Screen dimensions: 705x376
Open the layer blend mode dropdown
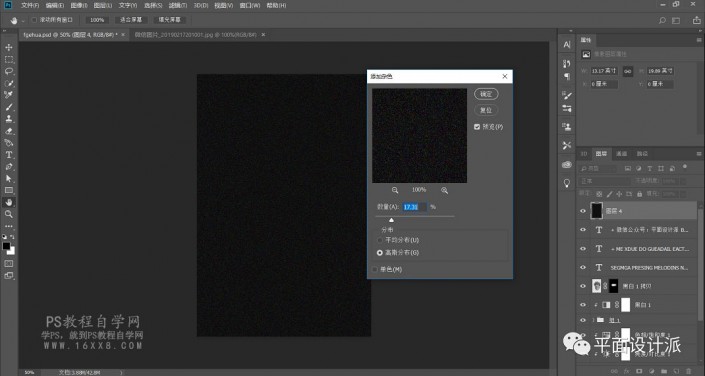(x=604, y=181)
